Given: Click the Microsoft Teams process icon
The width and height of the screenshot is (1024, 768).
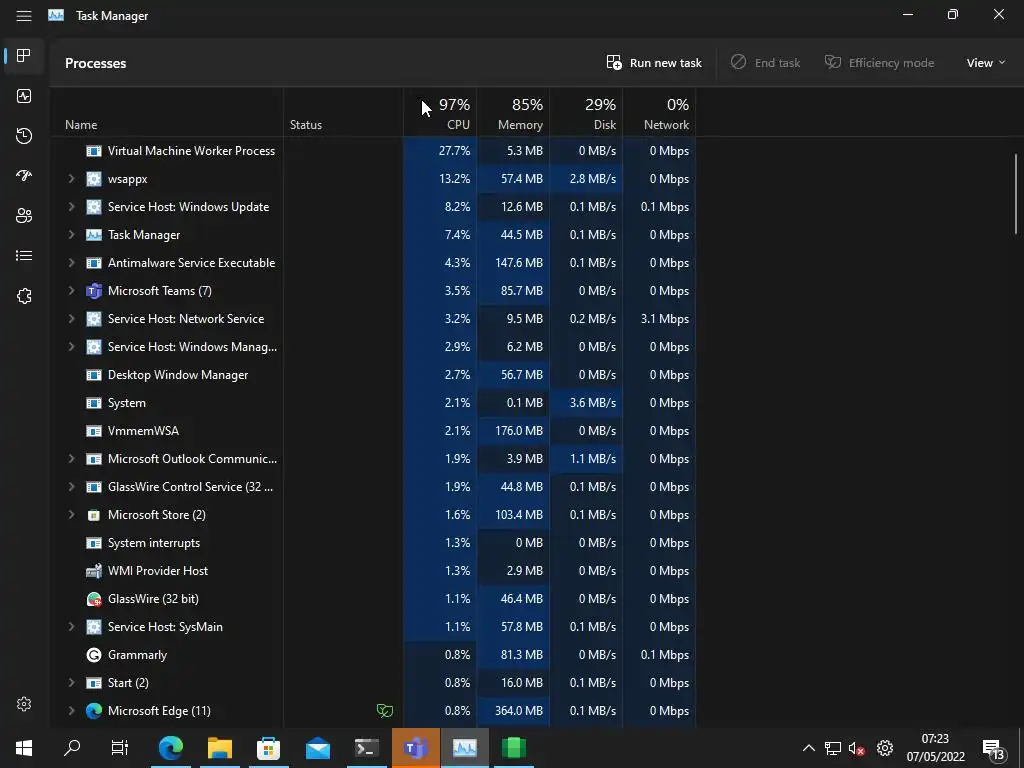Looking at the screenshot, I should (93, 291).
